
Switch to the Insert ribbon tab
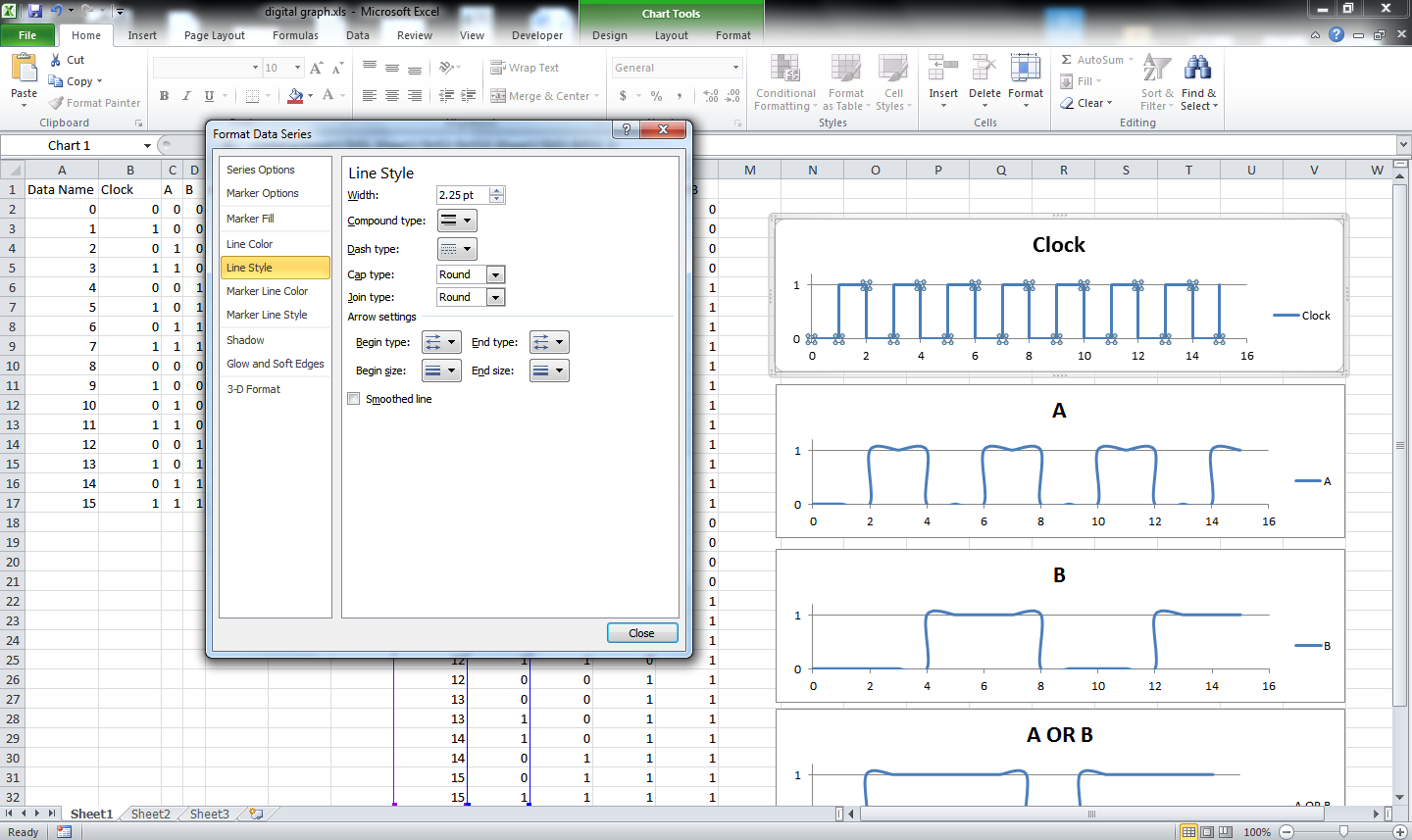pyautogui.click(x=142, y=34)
